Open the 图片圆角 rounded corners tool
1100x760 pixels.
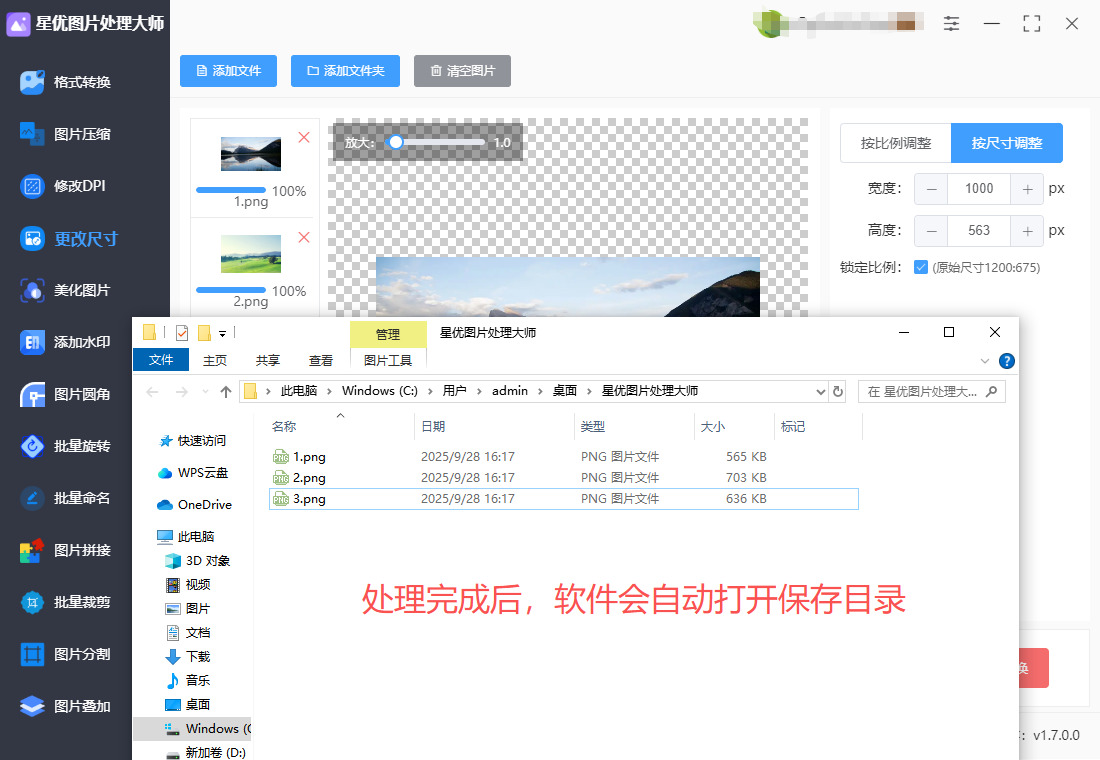point(65,394)
